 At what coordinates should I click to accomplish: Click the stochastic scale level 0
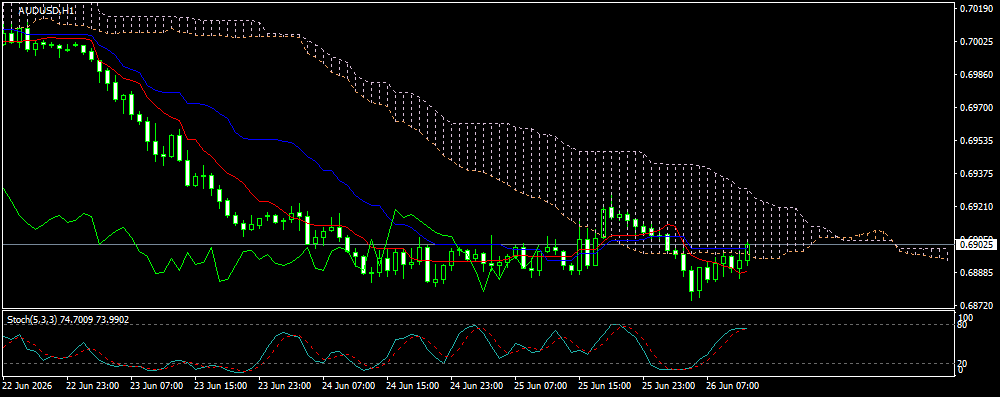[961, 371]
